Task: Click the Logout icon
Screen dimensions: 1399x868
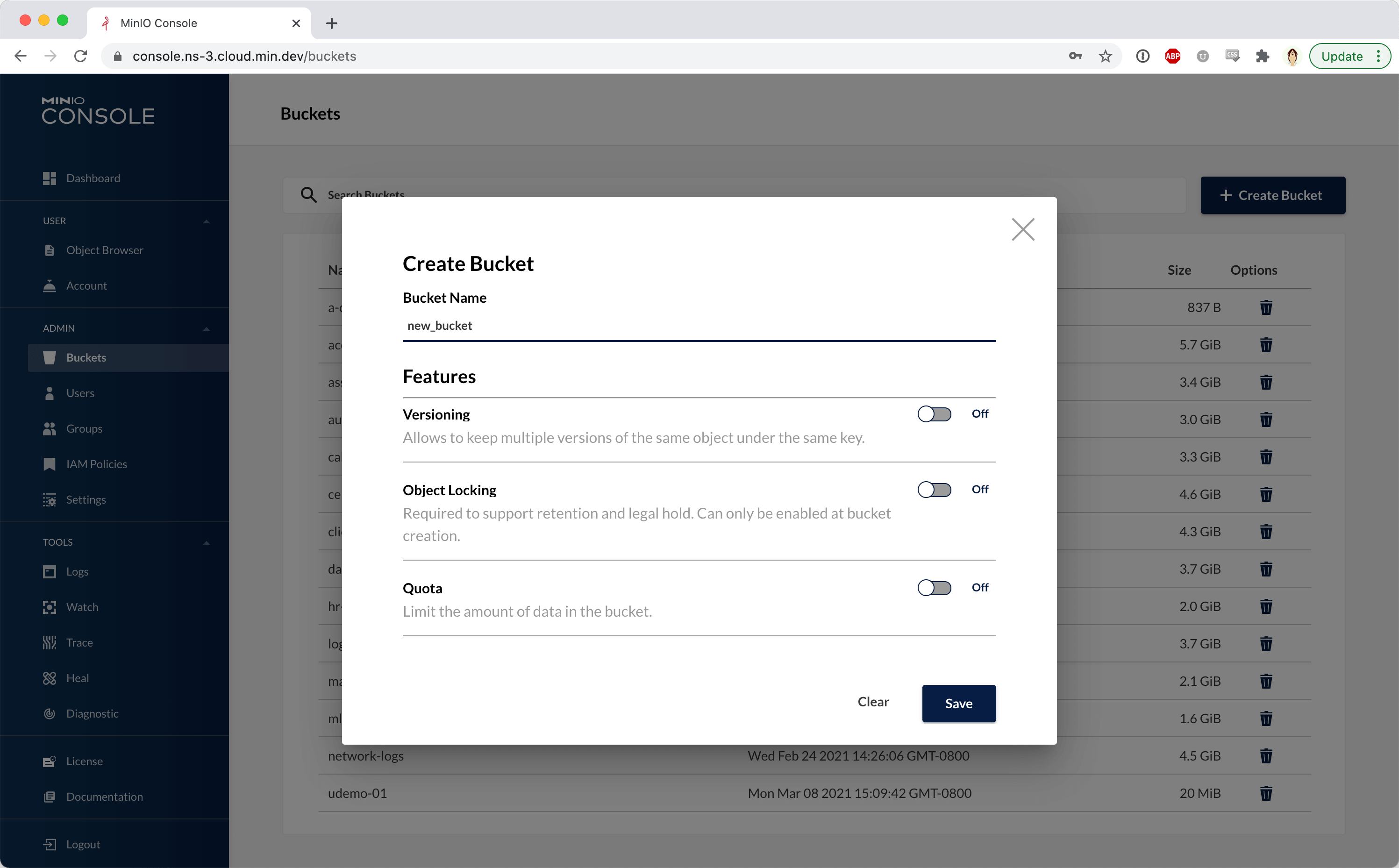Action: (50, 845)
